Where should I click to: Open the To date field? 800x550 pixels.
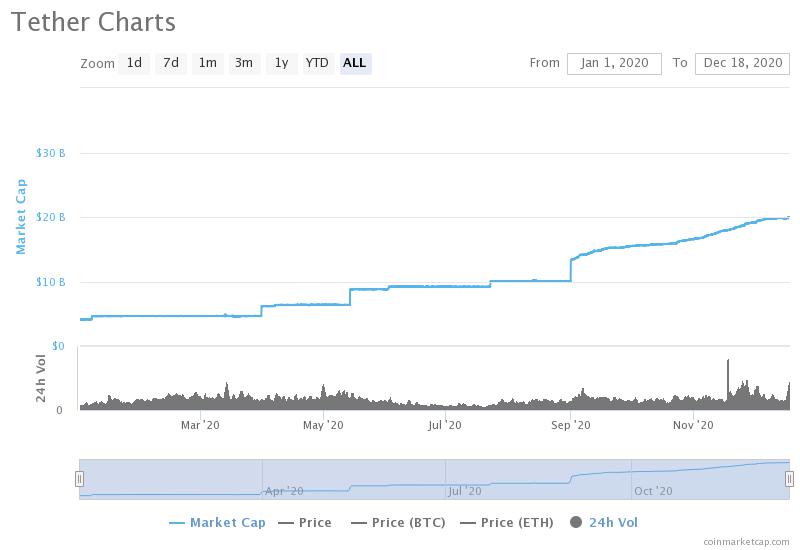tap(742, 63)
